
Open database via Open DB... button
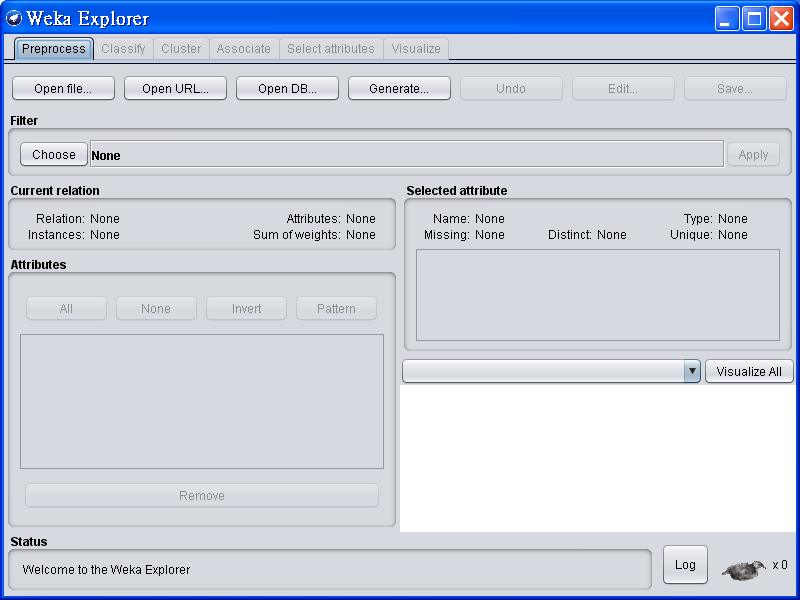(287, 88)
